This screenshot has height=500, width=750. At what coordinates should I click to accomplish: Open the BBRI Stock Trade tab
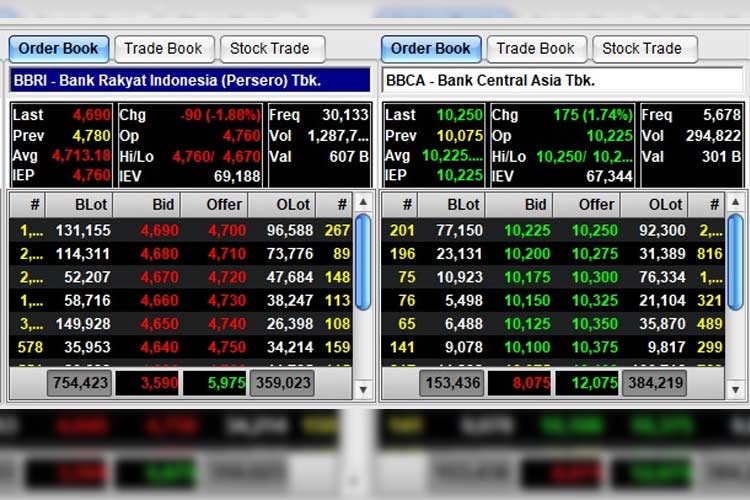(272, 49)
